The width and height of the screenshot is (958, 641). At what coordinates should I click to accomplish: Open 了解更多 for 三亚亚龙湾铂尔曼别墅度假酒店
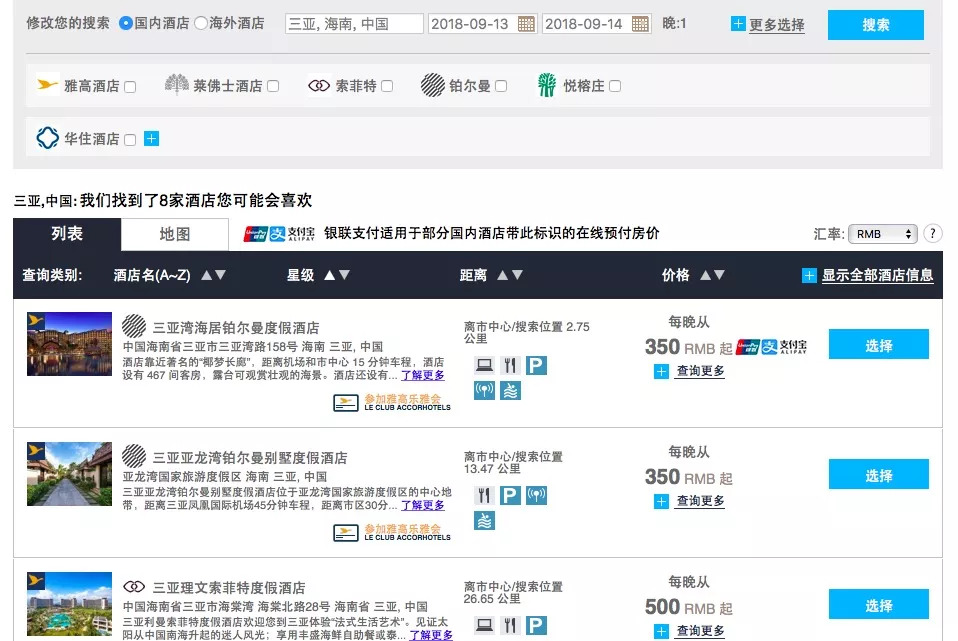pos(423,505)
